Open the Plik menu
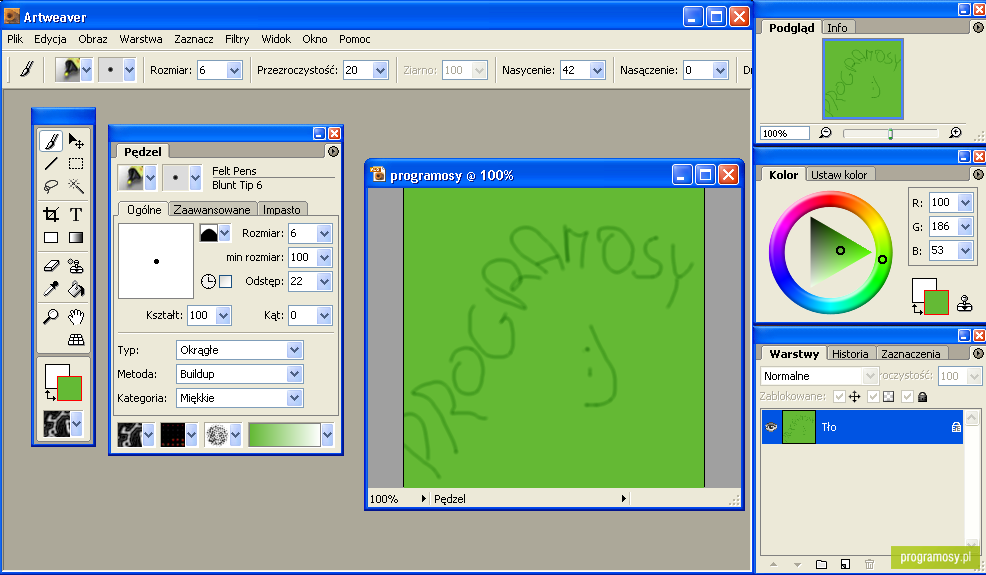This screenshot has height=575, width=986. tap(15, 39)
